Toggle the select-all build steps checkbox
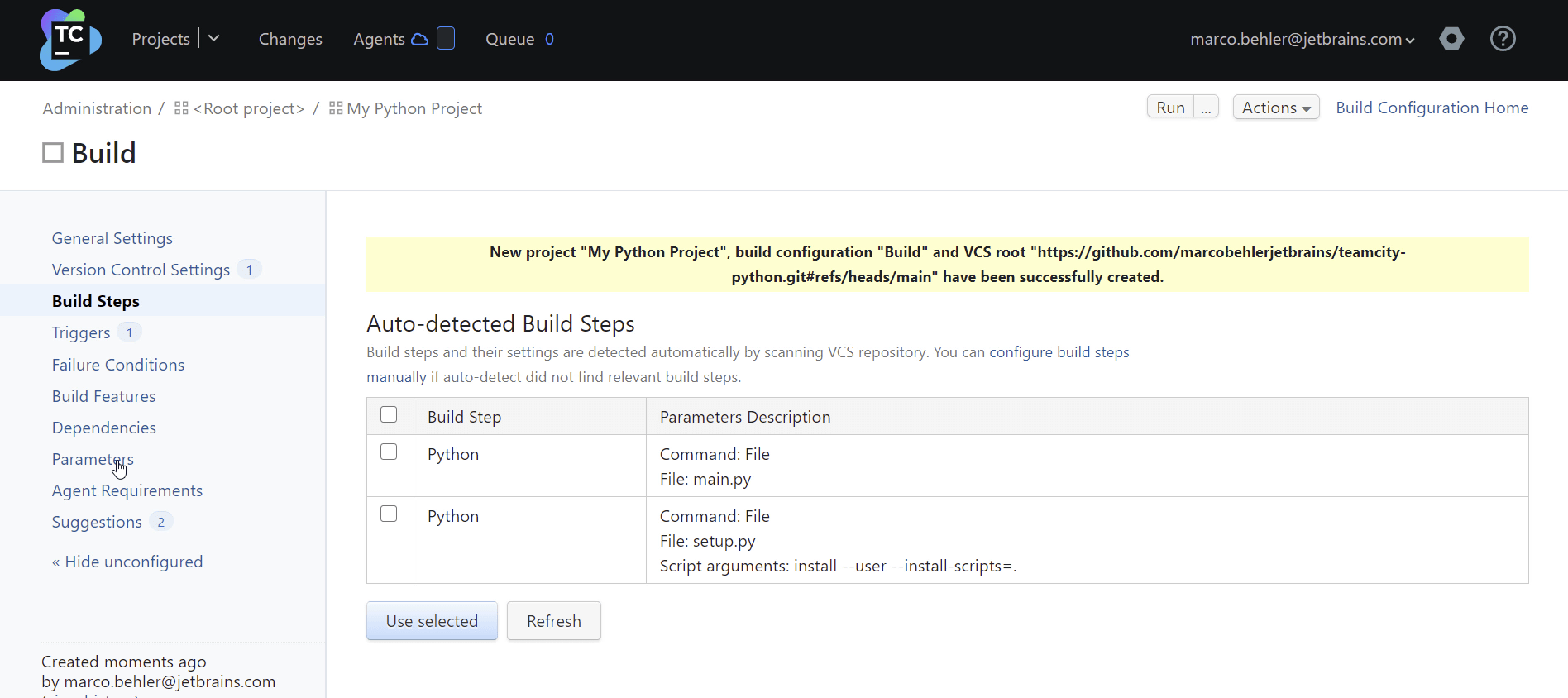 point(389,415)
